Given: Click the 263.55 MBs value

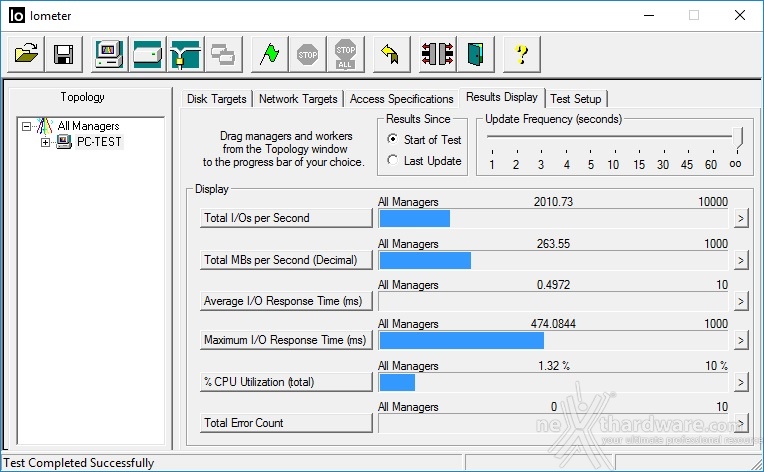Looking at the screenshot, I should (553, 244).
